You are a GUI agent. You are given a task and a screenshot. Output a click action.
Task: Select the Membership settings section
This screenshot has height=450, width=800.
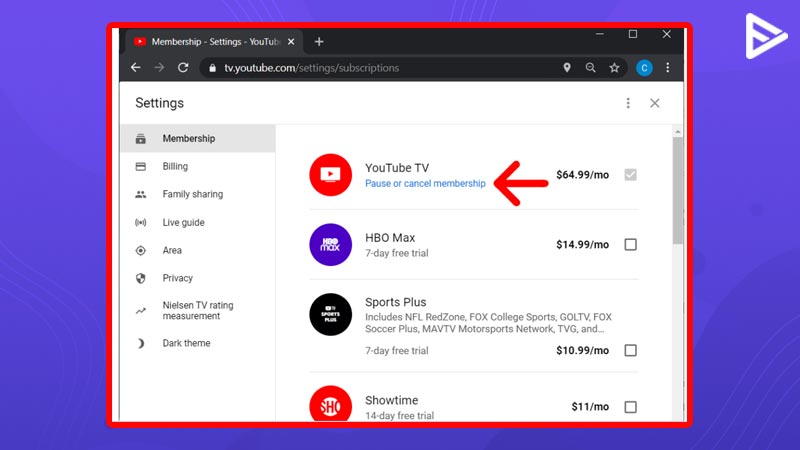pos(198,138)
